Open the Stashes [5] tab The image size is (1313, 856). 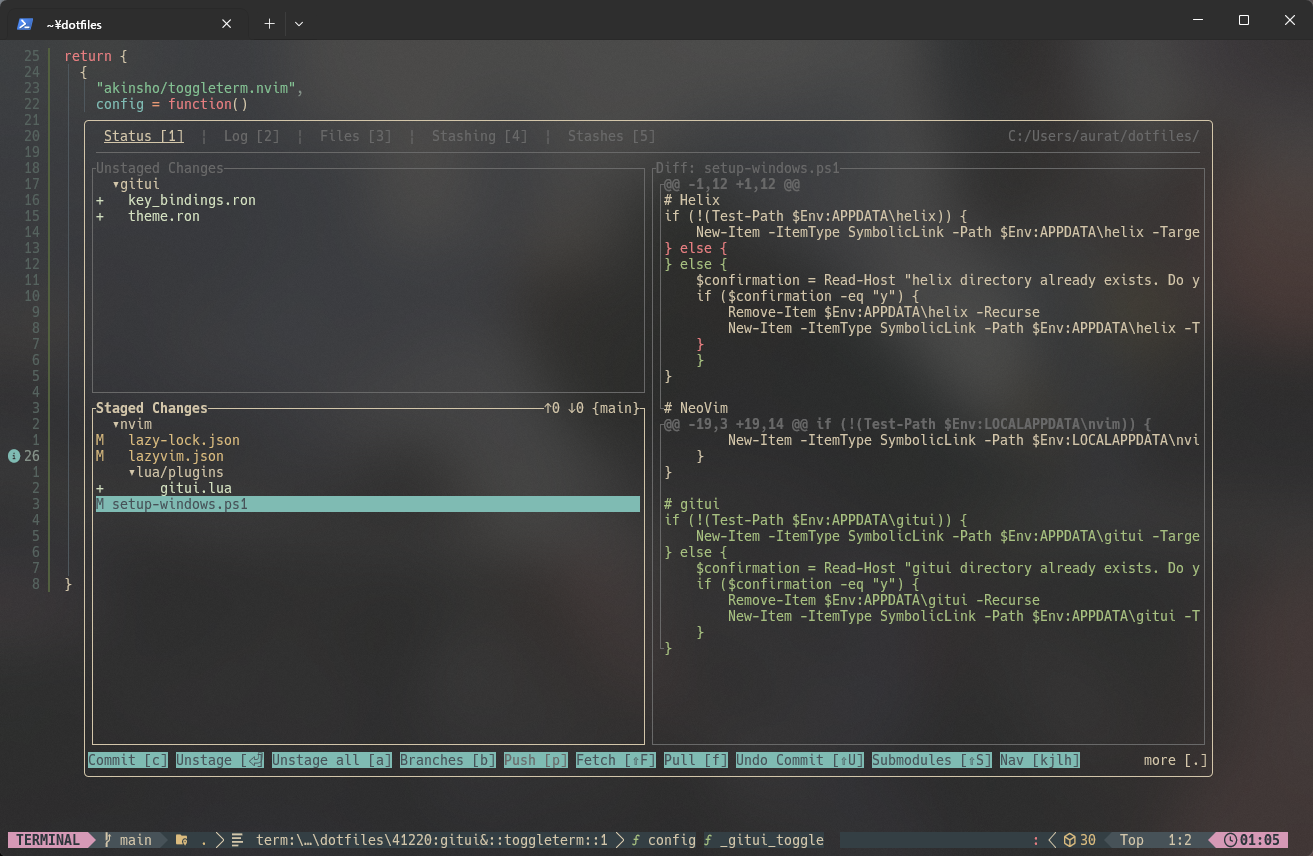pyautogui.click(x=612, y=136)
